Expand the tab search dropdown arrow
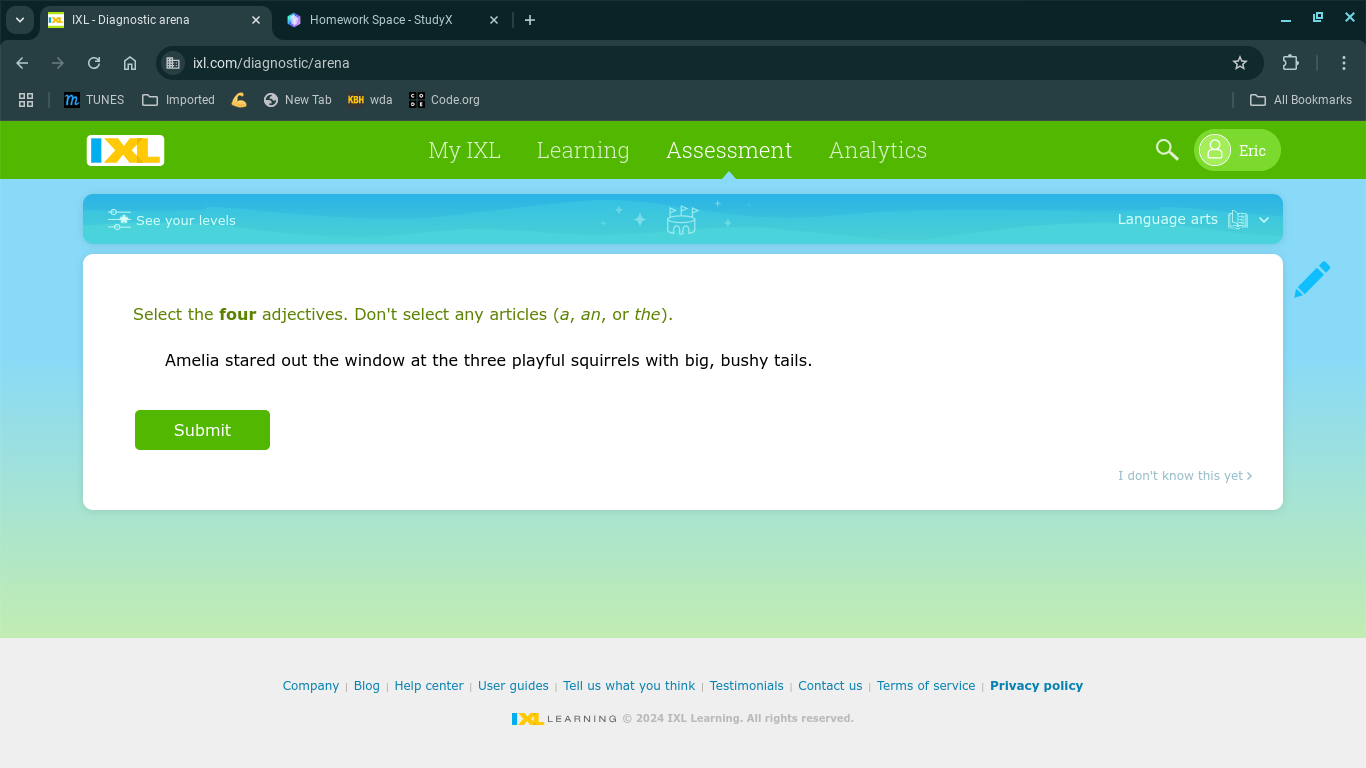1366x768 pixels. (x=20, y=20)
